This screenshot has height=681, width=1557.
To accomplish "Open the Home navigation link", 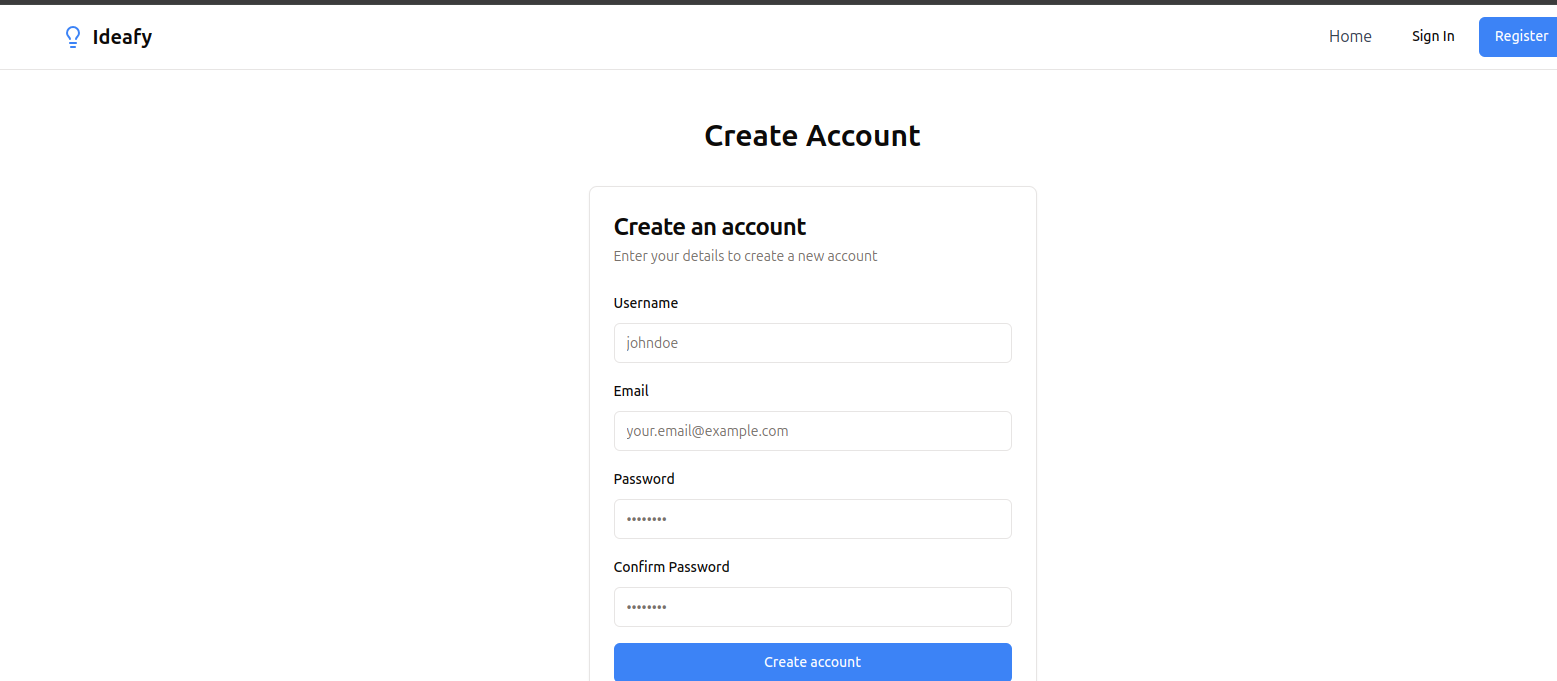I will coord(1350,36).
